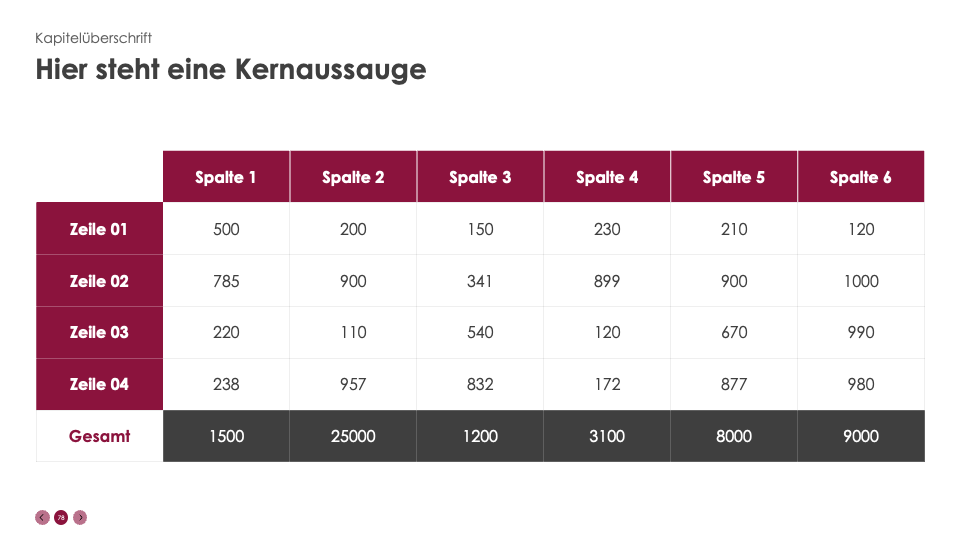Screen dimensions: 960x540
Task: Click the cell with value 785
Action: point(226,281)
